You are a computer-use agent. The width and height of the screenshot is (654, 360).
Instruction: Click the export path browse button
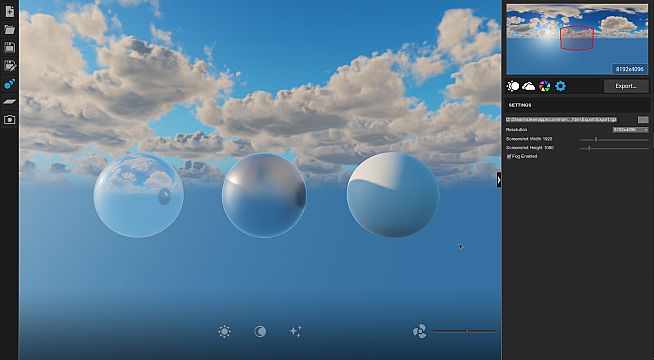tap(643, 120)
